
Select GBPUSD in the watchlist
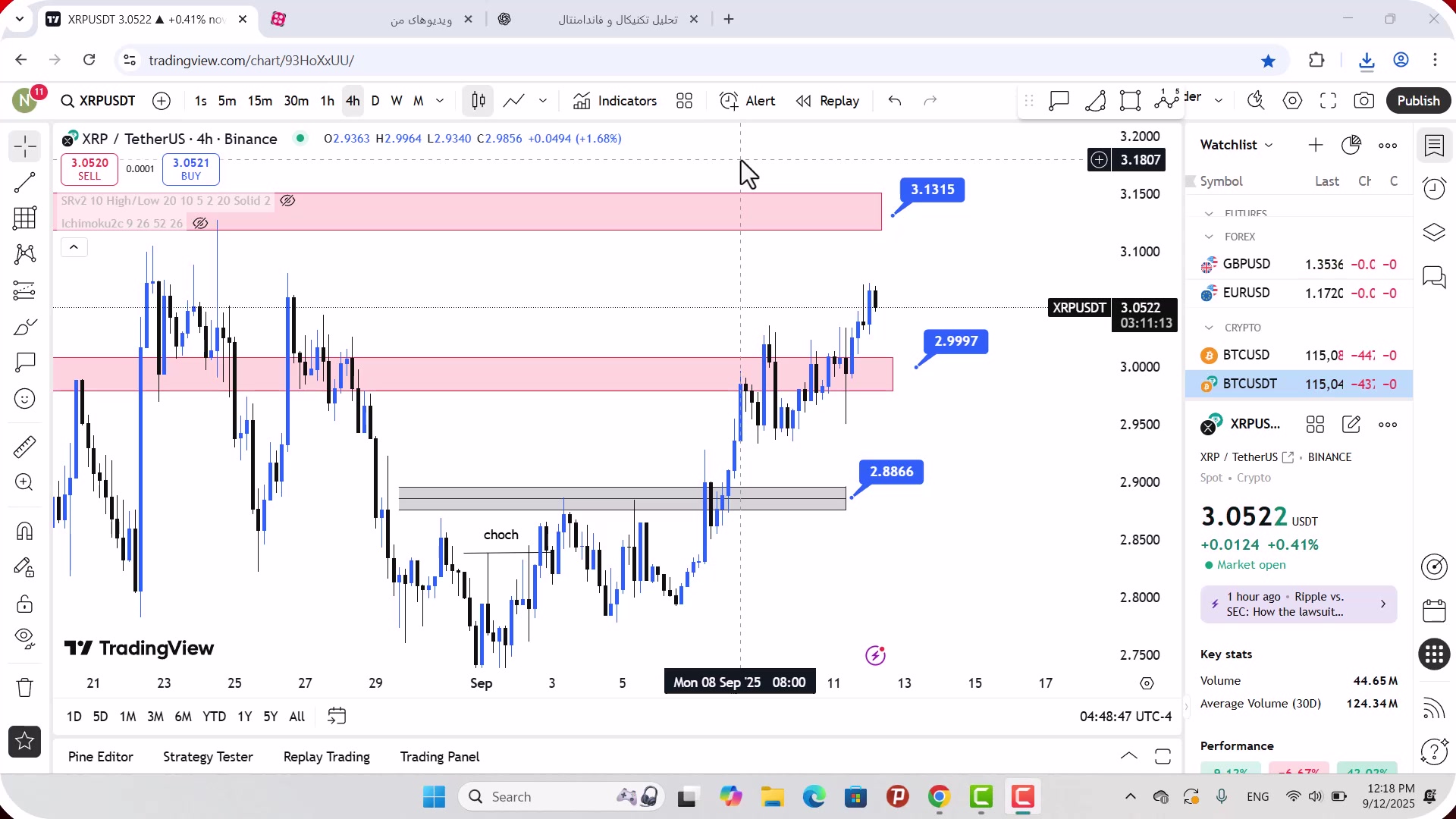(1298, 264)
